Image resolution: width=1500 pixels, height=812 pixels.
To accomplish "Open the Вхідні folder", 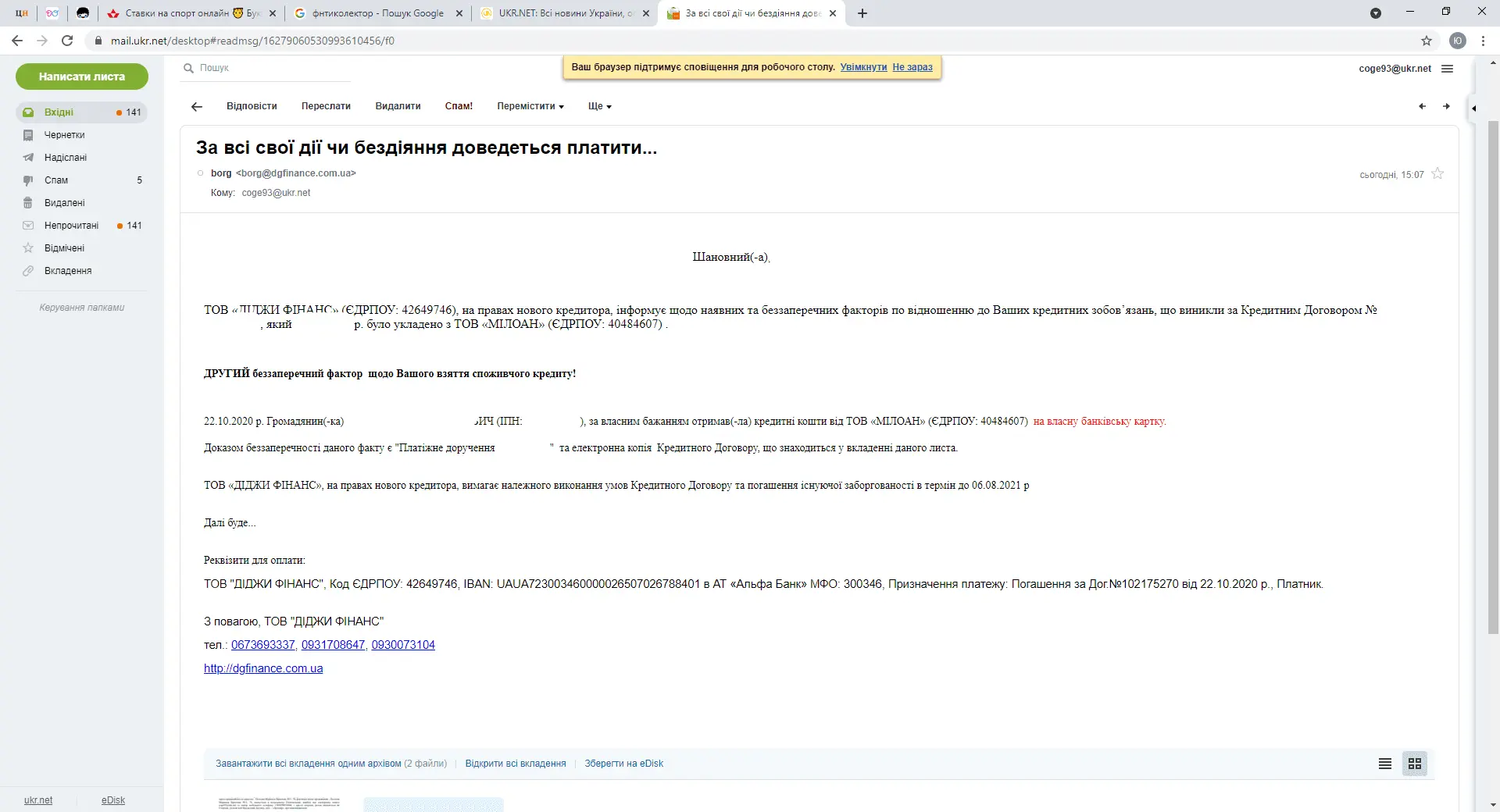I will click(x=59, y=112).
